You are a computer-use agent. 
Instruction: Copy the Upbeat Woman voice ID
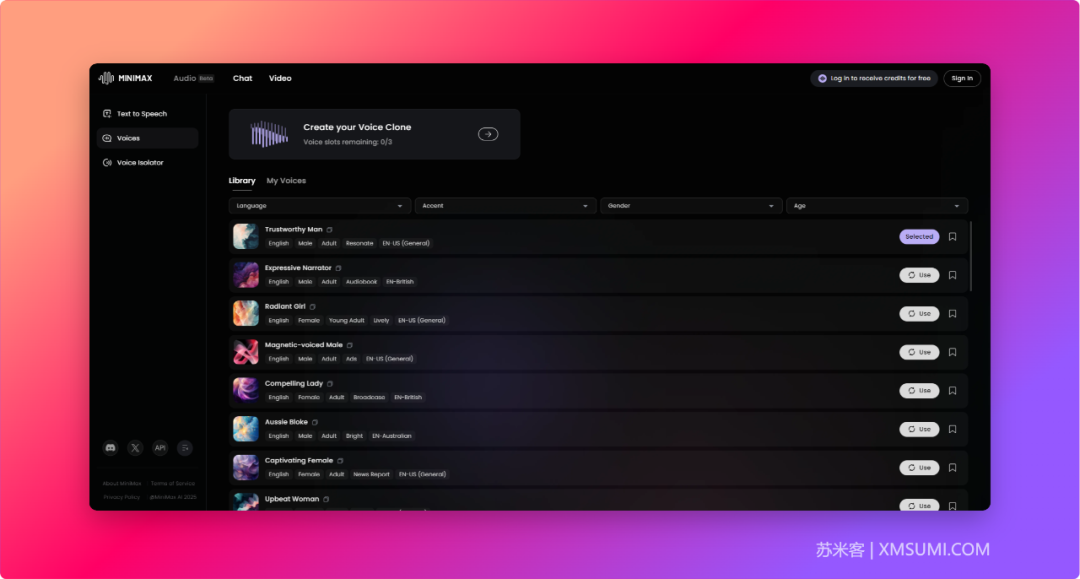pyautogui.click(x=326, y=500)
